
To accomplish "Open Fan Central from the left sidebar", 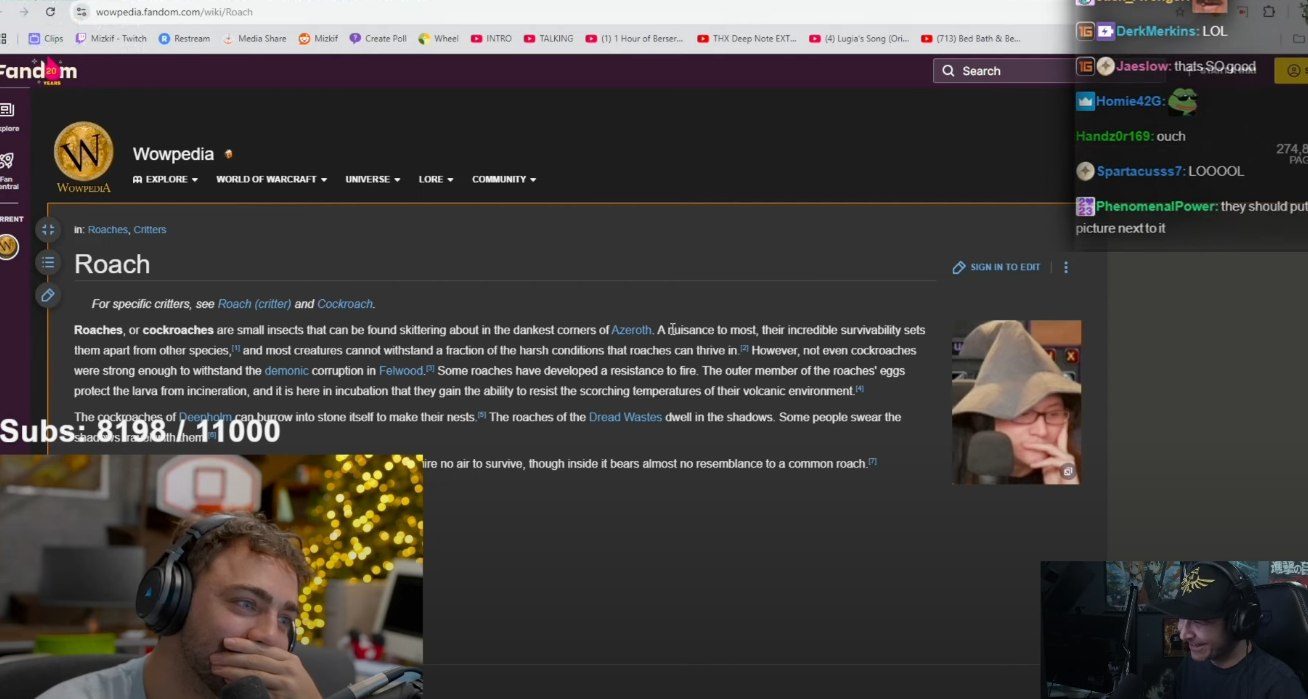I will [x=9, y=165].
